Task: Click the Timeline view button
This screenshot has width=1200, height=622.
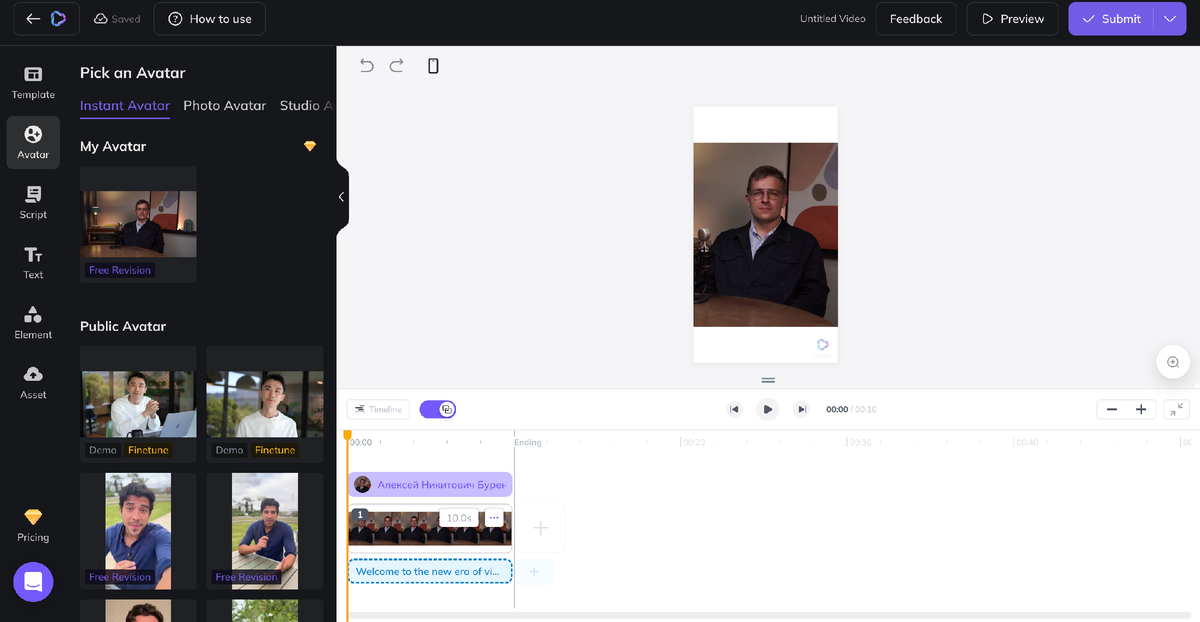Action: pyautogui.click(x=378, y=409)
